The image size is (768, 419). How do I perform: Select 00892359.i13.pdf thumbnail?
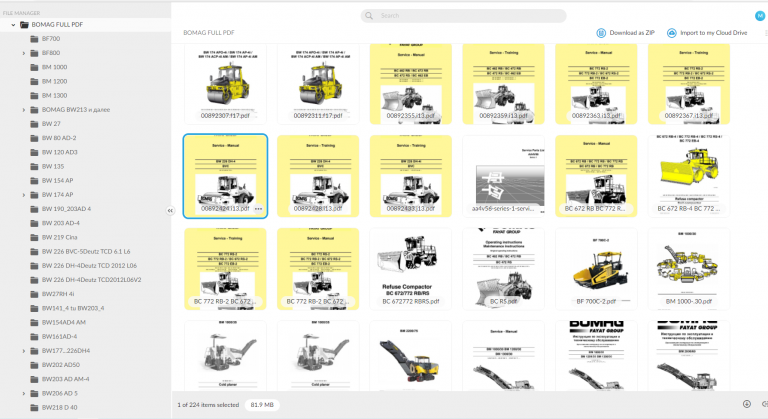click(504, 83)
